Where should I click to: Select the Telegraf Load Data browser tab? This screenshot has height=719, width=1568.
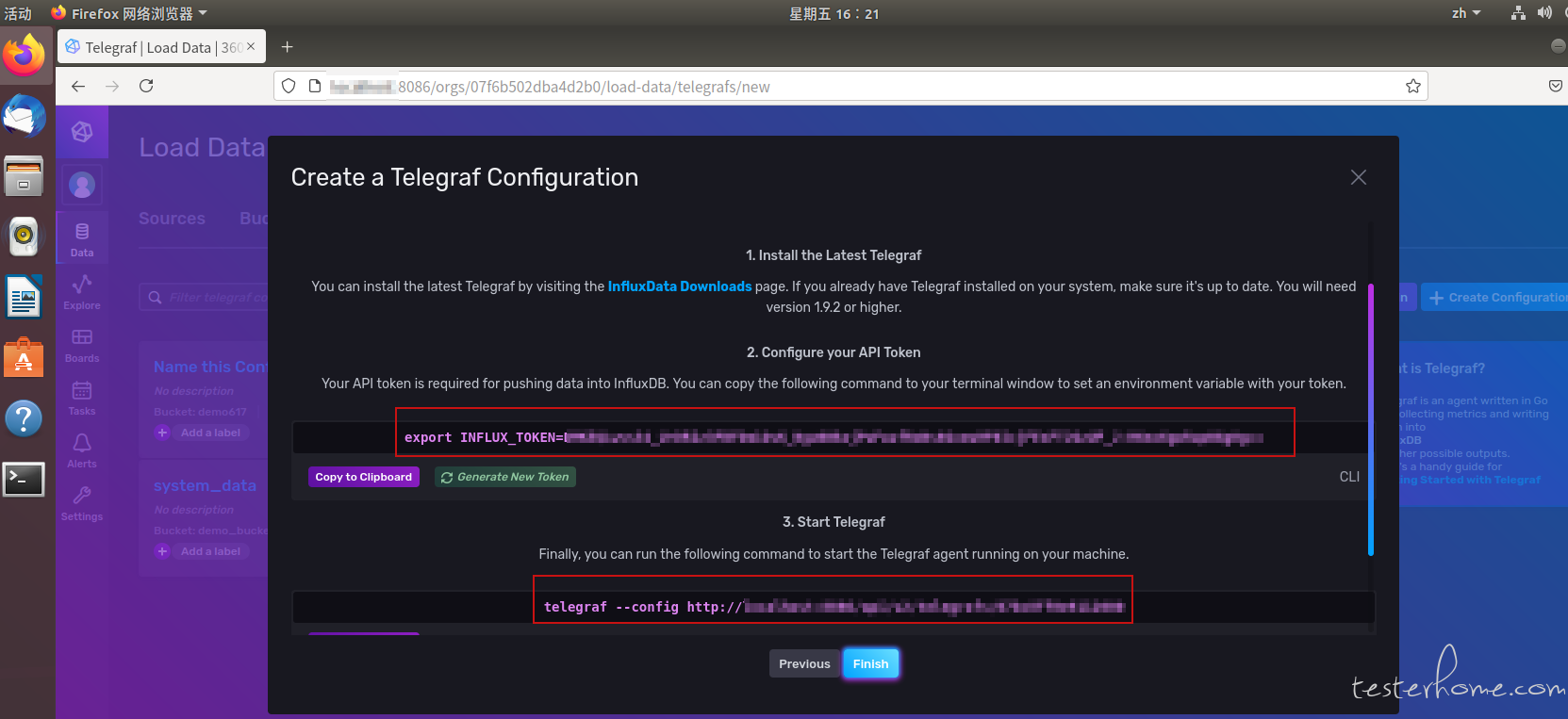click(x=161, y=47)
